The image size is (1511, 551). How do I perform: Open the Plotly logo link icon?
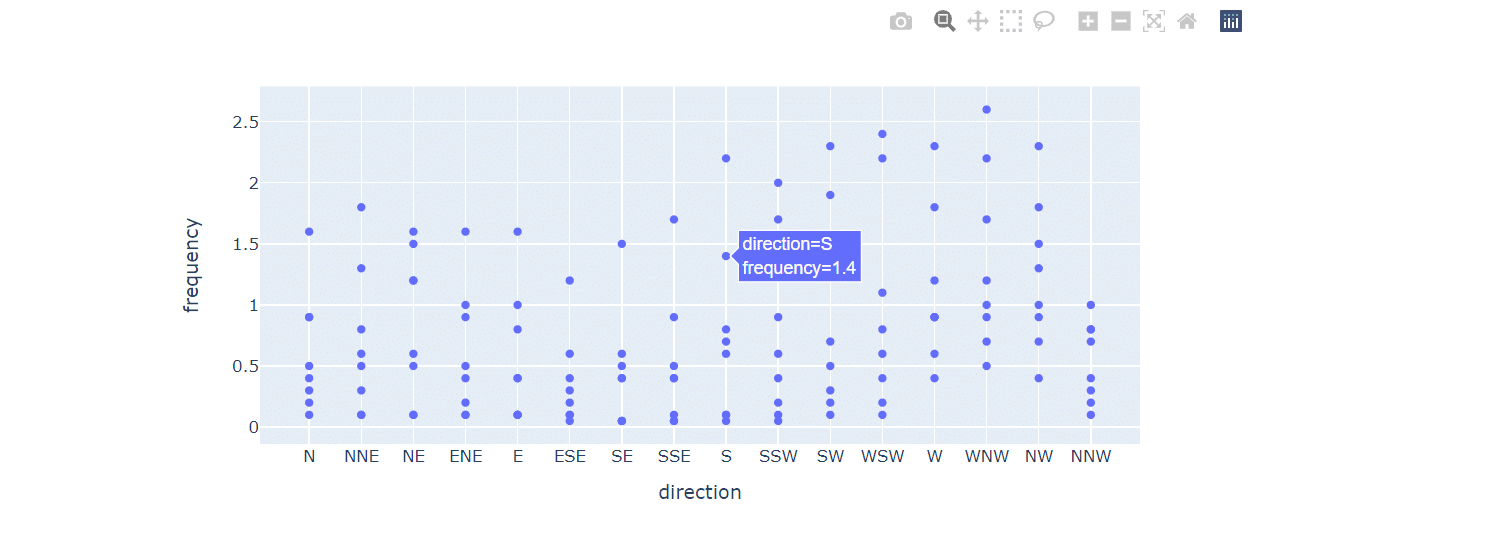(1231, 21)
